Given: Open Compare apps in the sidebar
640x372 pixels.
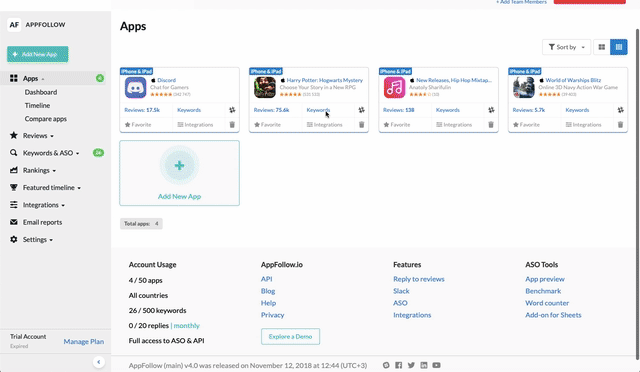Looking at the screenshot, I should [45, 119].
